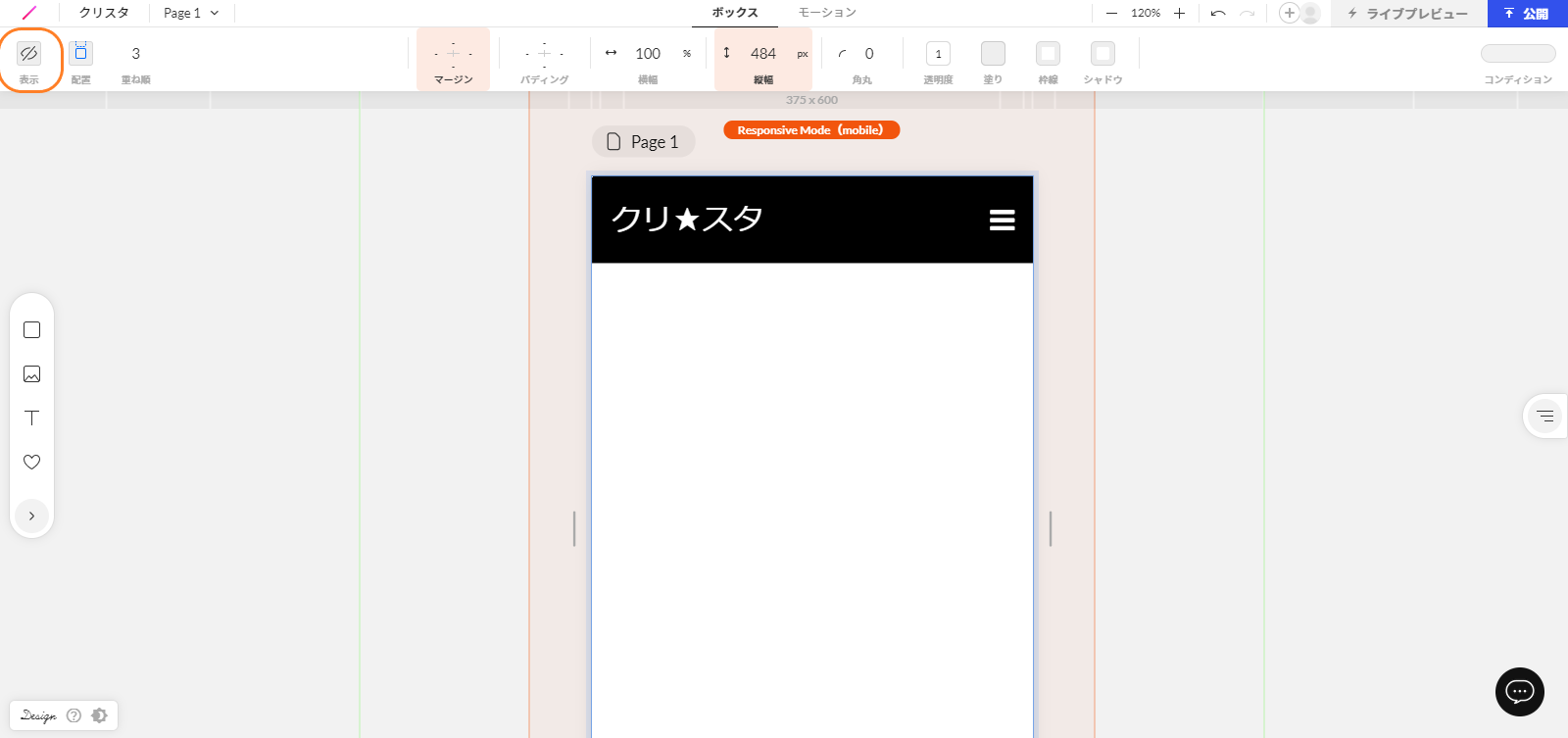
Task: Open the user avatar icon
Action: coord(1310,13)
